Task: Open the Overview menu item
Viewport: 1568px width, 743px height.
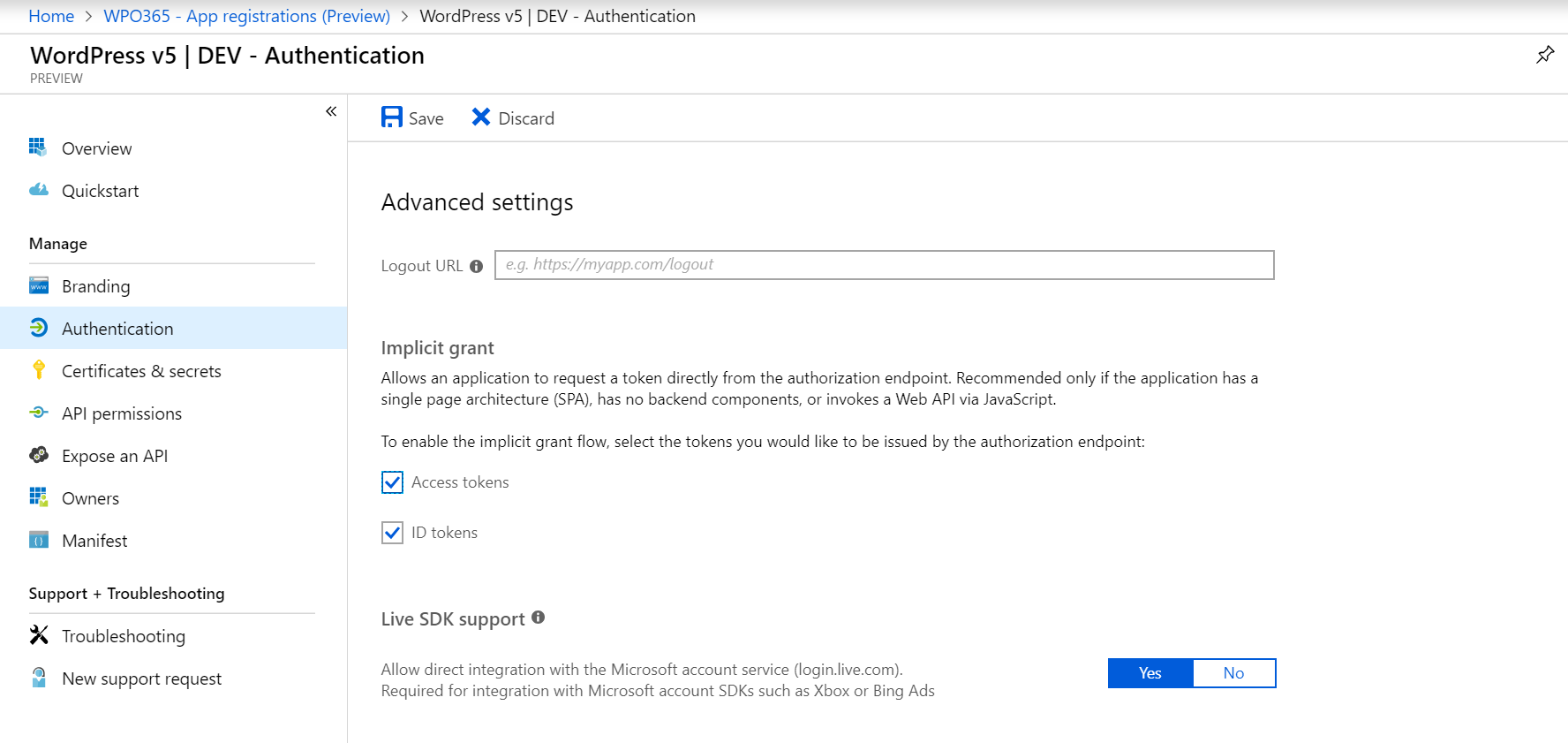Action: [x=173, y=148]
